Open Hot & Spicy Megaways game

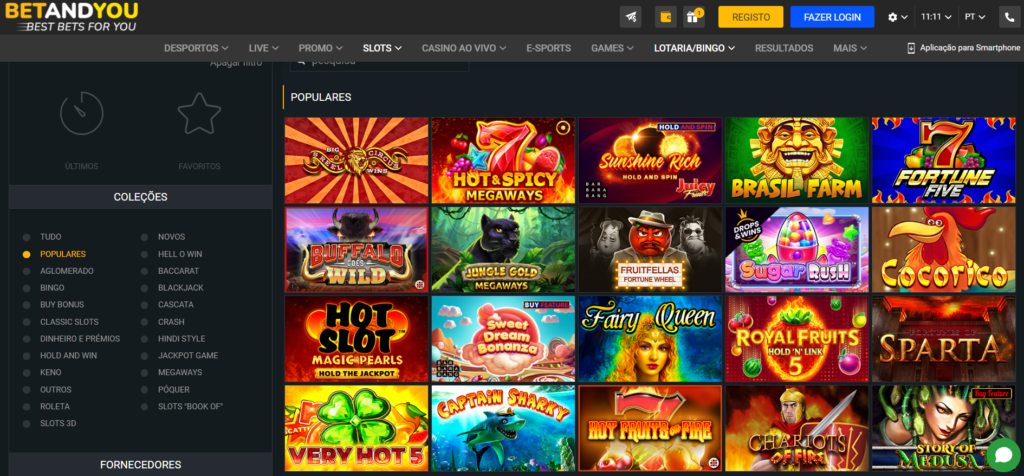pos(504,161)
